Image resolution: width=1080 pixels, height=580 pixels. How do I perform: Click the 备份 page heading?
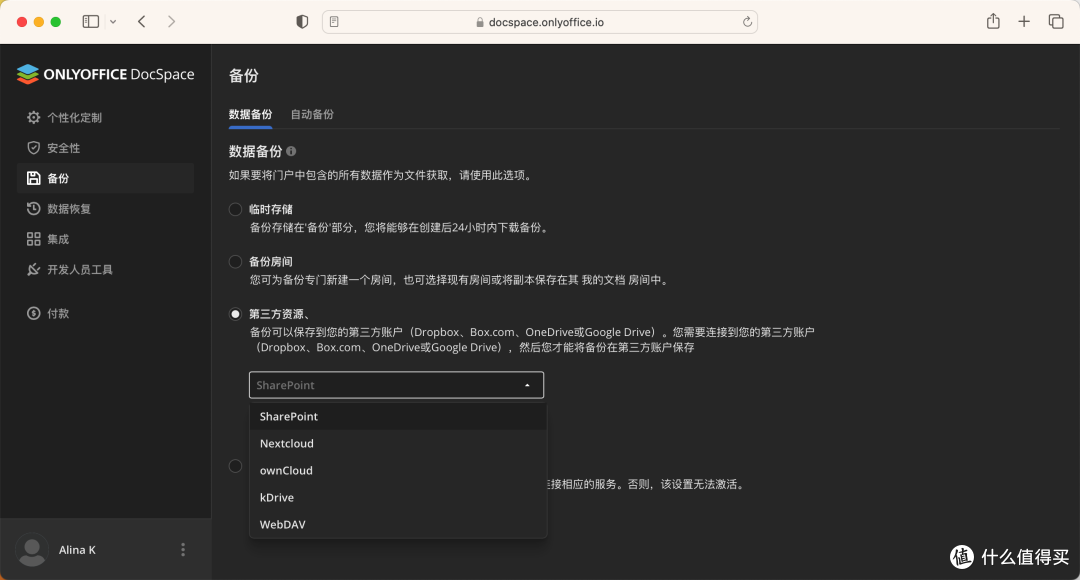click(244, 76)
